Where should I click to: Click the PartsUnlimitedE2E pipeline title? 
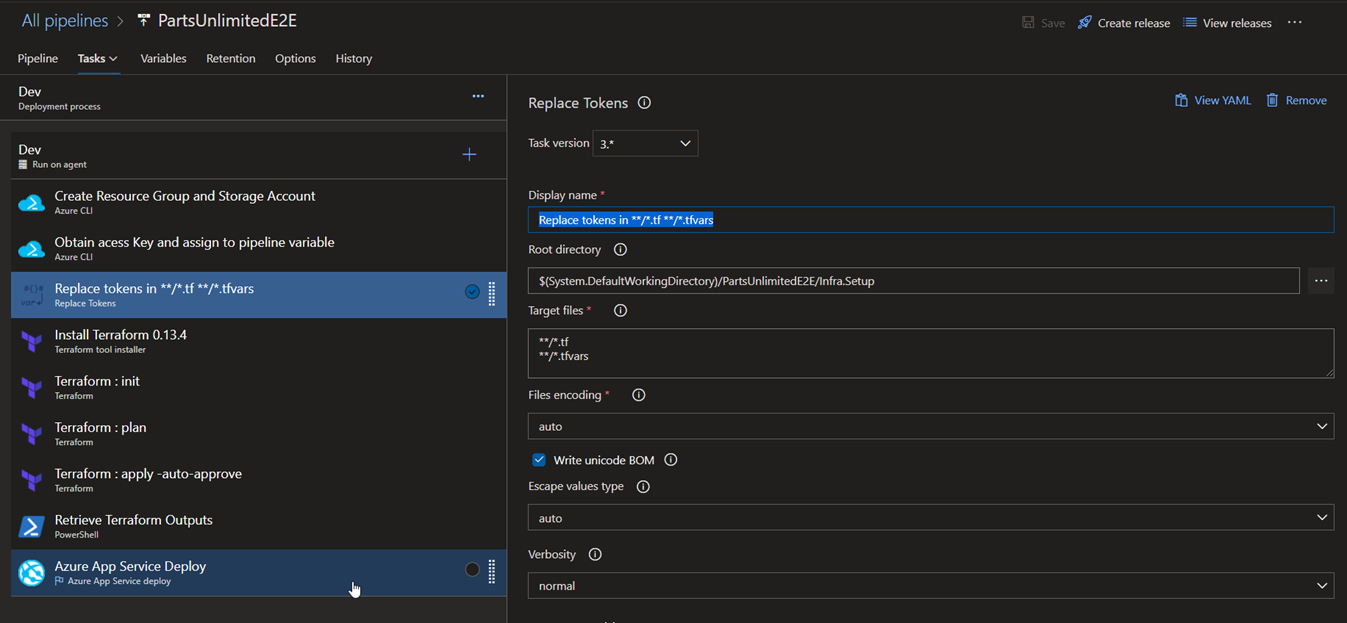(227, 21)
